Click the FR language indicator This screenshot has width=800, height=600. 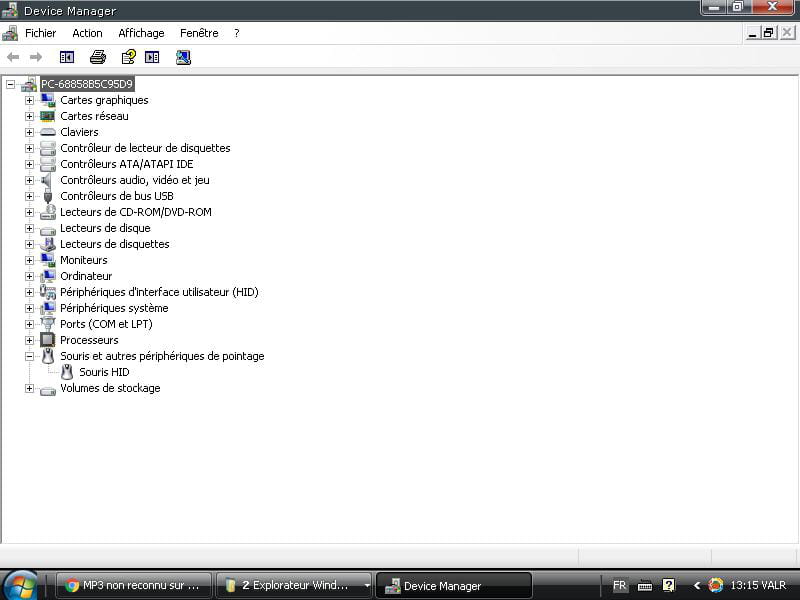point(619,586)
